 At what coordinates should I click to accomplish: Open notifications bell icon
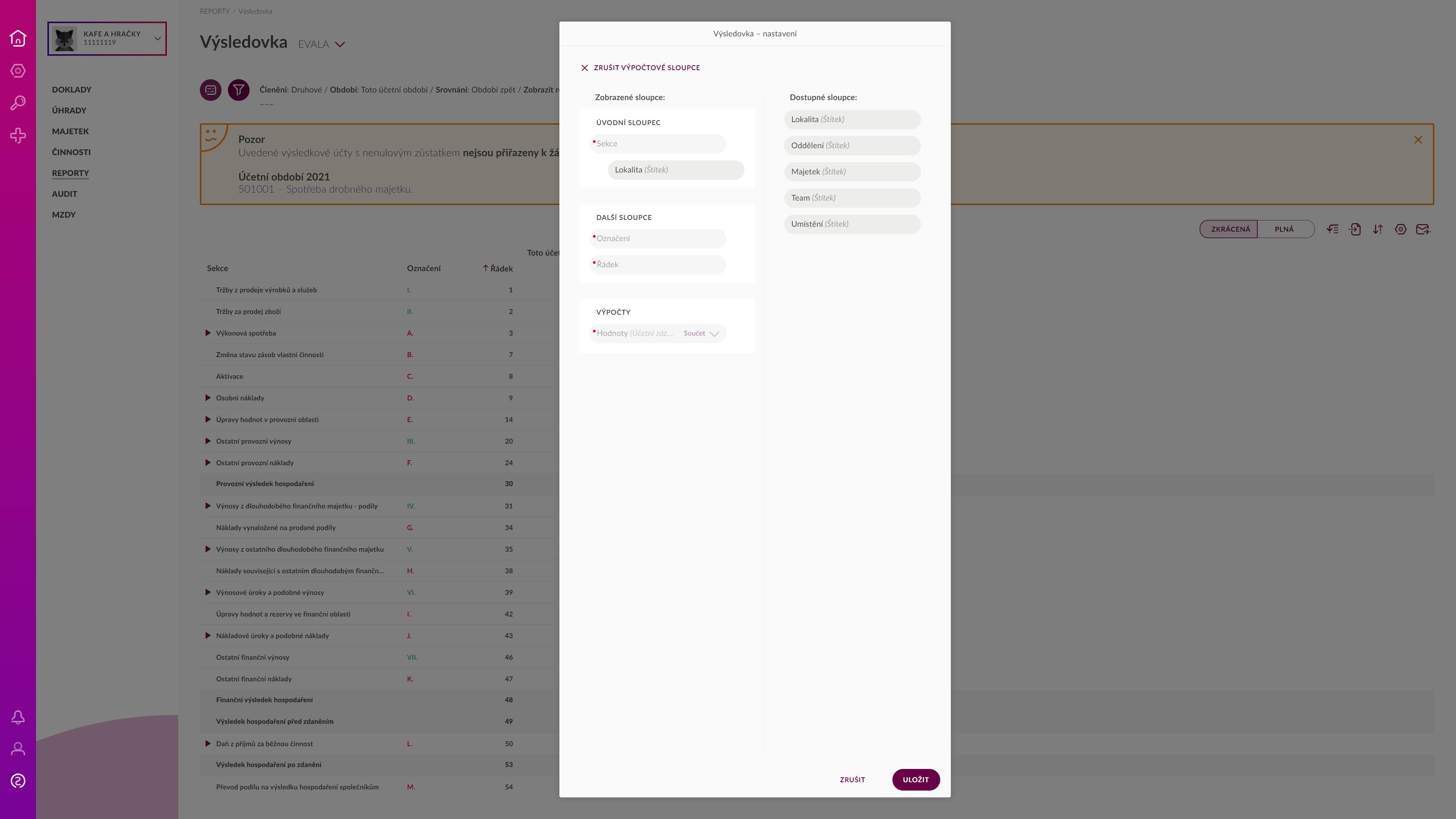coord(17,717)
